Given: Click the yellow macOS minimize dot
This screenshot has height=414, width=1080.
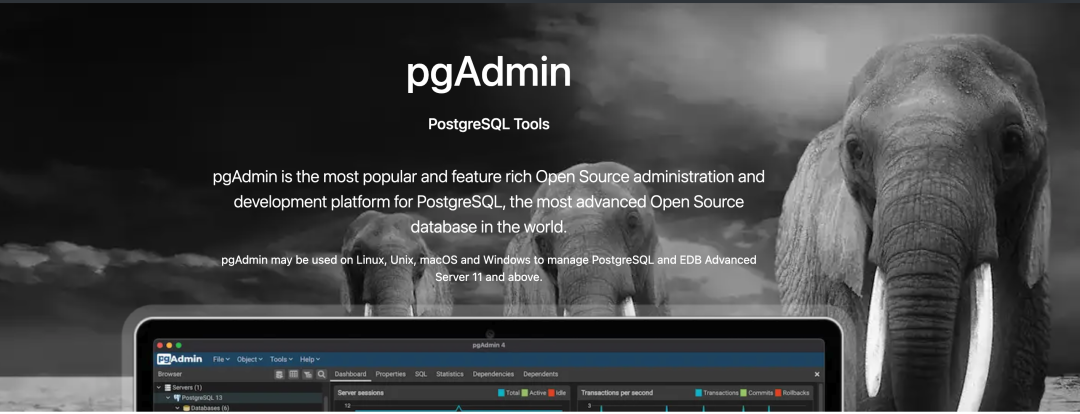Looking at the screenshot, I should 169,345.
